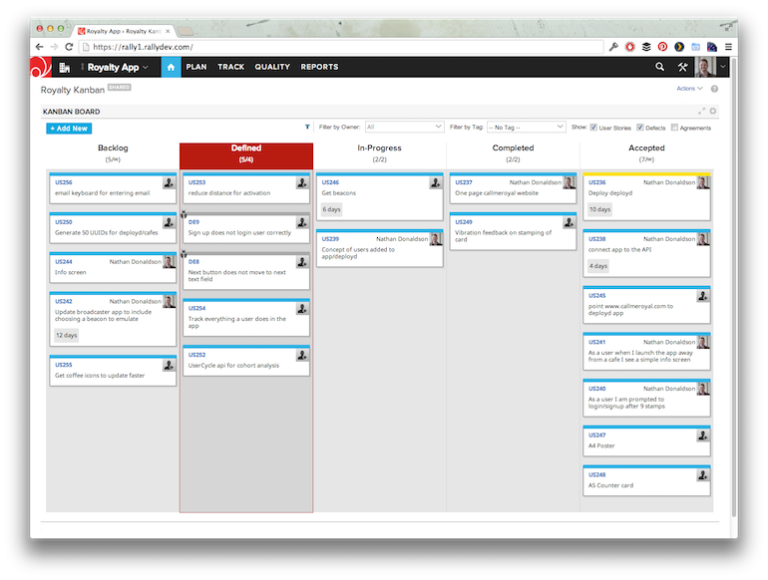The height and width of the screenshot is (580, 768).
Task: Toggle the User Stories checkbox
Action: point(594,128)
